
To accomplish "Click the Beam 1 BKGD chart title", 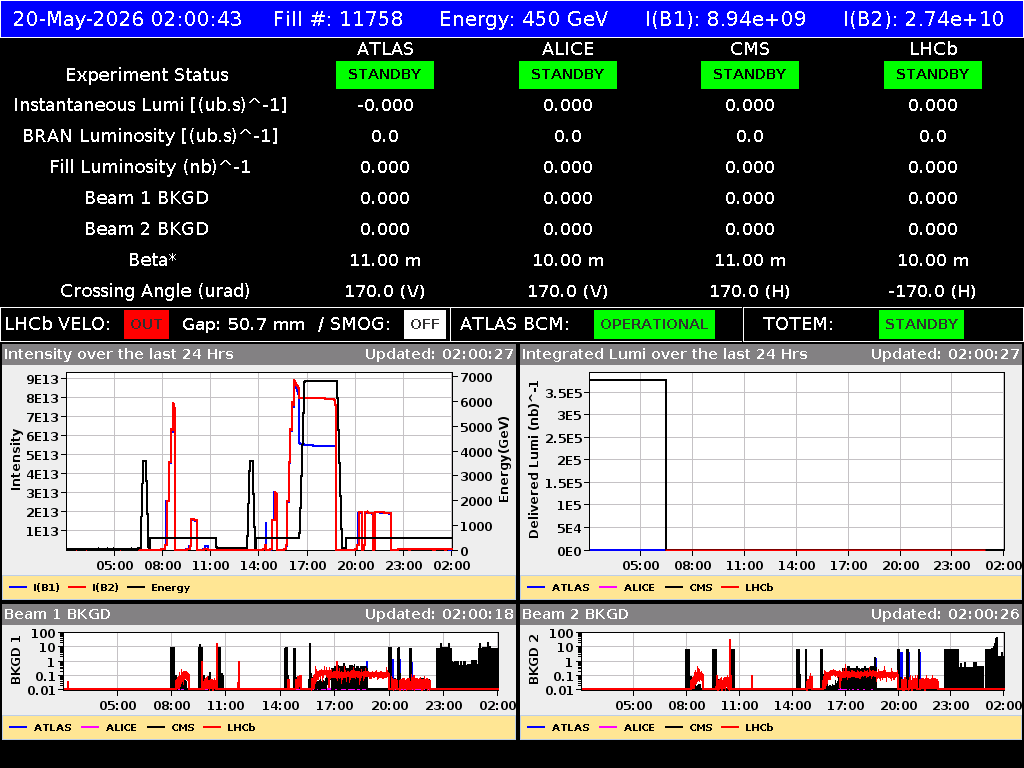I will [57, 614].
